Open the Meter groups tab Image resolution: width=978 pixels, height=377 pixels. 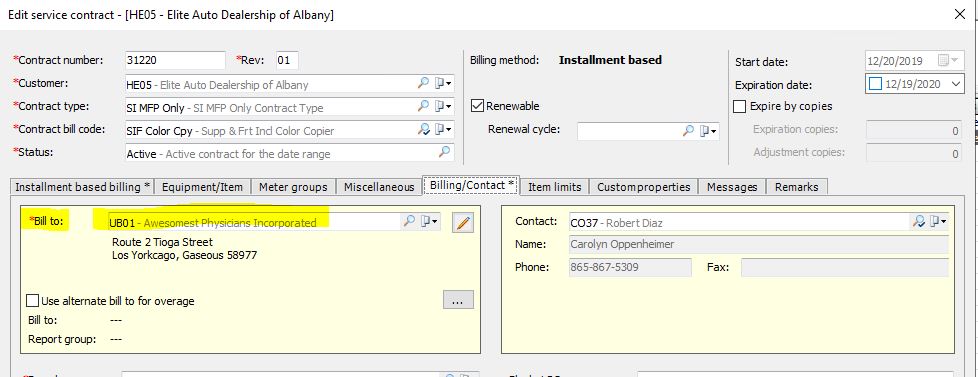pyautogui.click(x=293, y=187)
